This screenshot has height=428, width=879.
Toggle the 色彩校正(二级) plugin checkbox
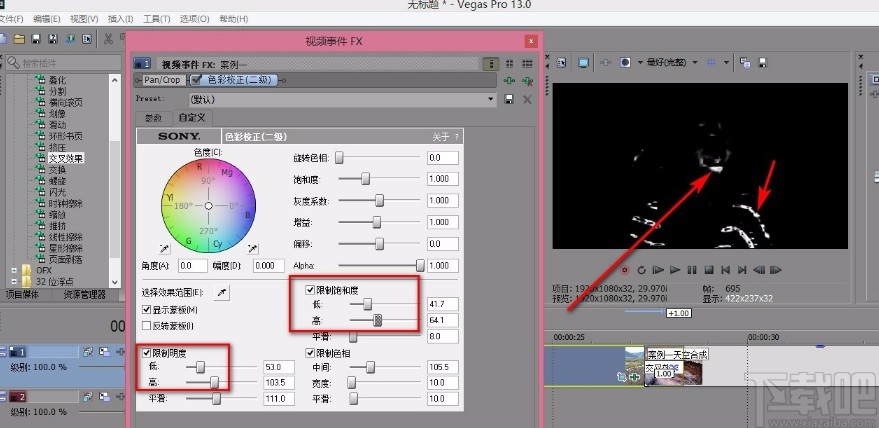pos(196,80)
